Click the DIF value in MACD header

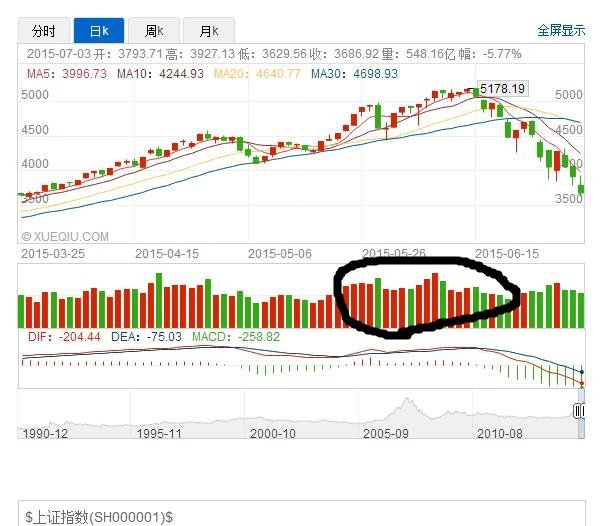[x=50, y=338]
